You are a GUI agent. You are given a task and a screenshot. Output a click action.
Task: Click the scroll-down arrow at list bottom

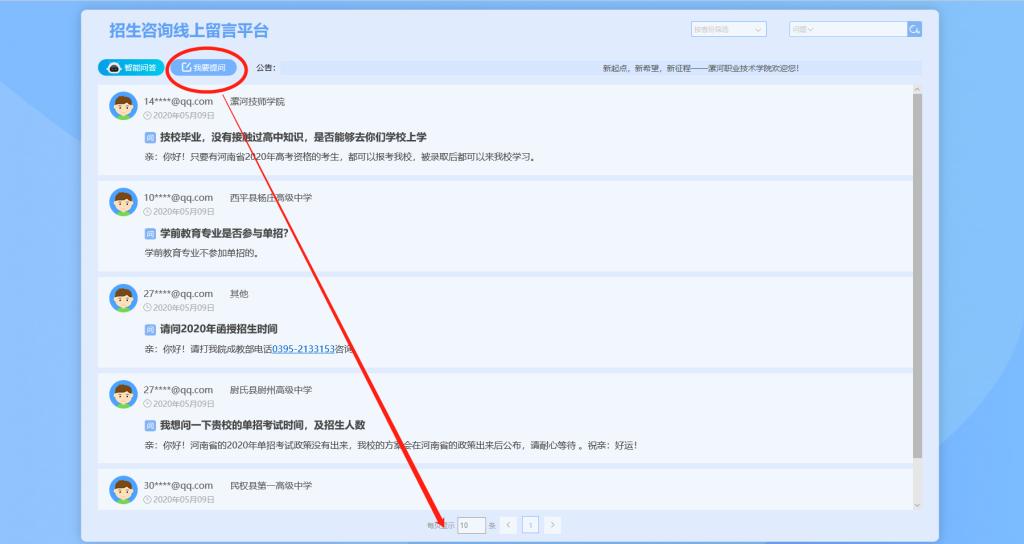917,506
